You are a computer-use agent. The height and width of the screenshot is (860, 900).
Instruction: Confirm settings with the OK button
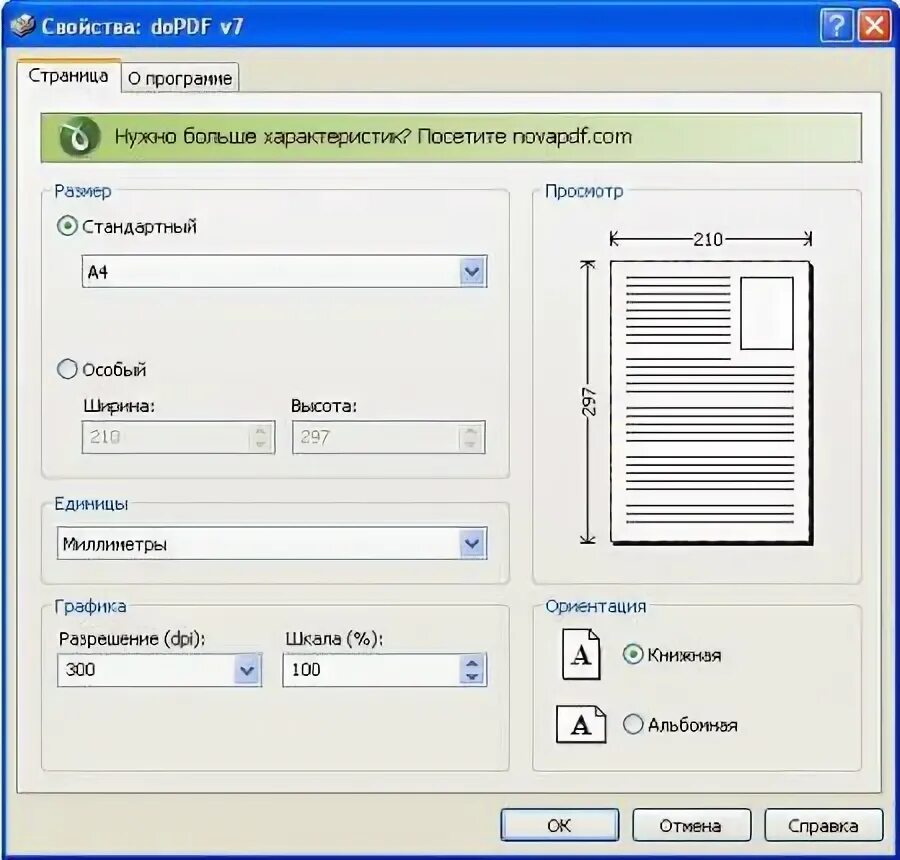point(560,825)
